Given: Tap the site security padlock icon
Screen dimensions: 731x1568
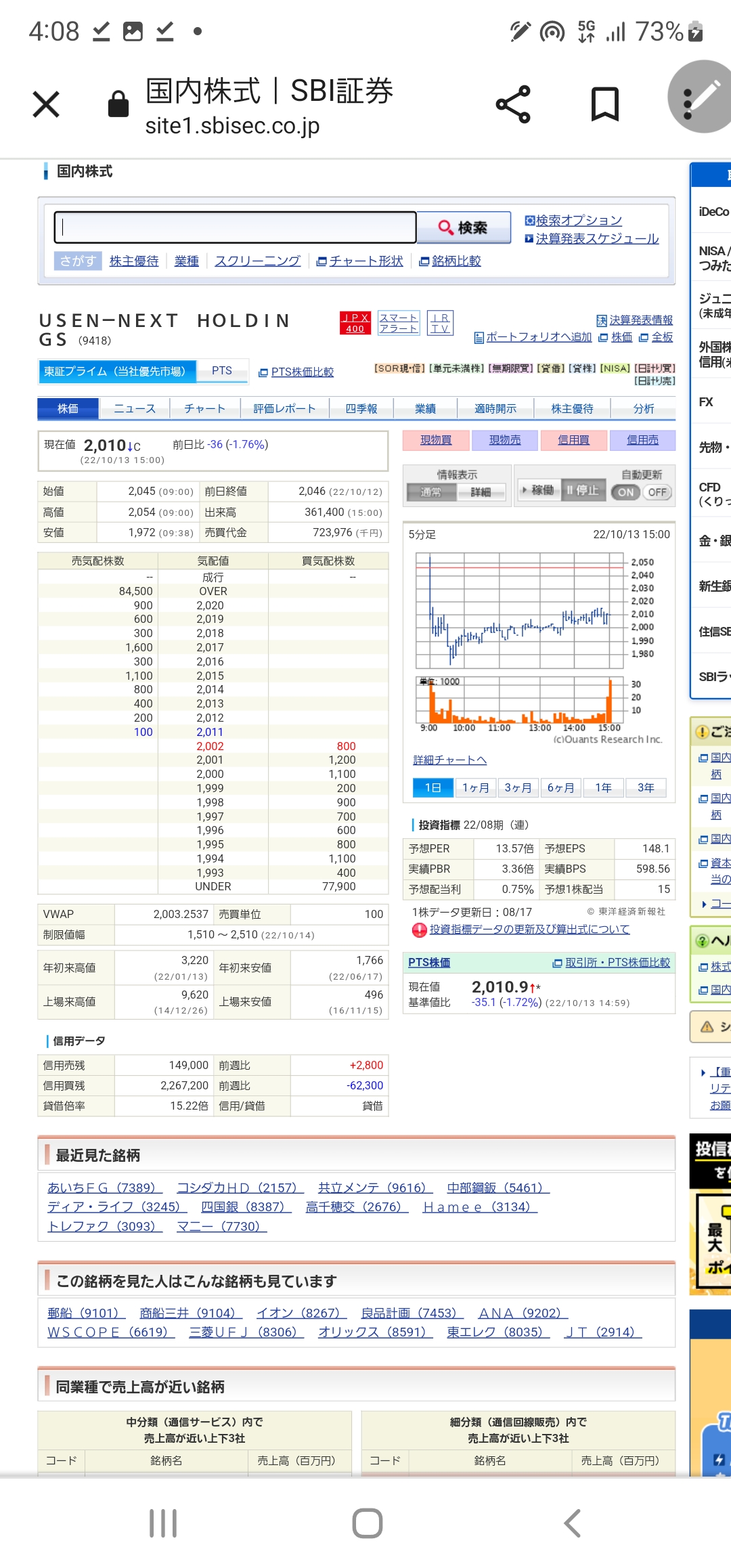Looking at the screenshot, I should click(118, 104).
